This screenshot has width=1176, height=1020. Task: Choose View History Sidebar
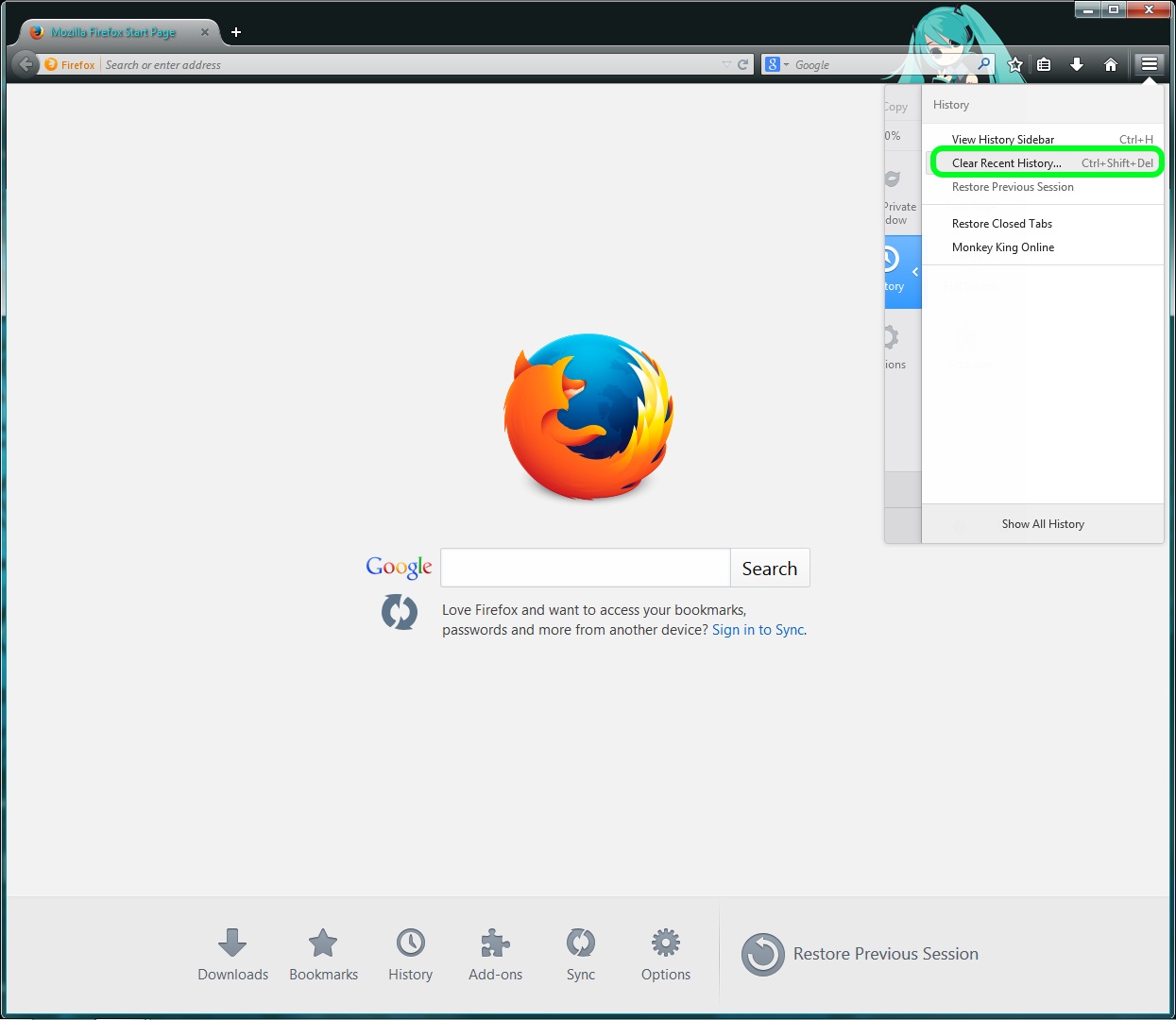click(x=1003, y=140)
